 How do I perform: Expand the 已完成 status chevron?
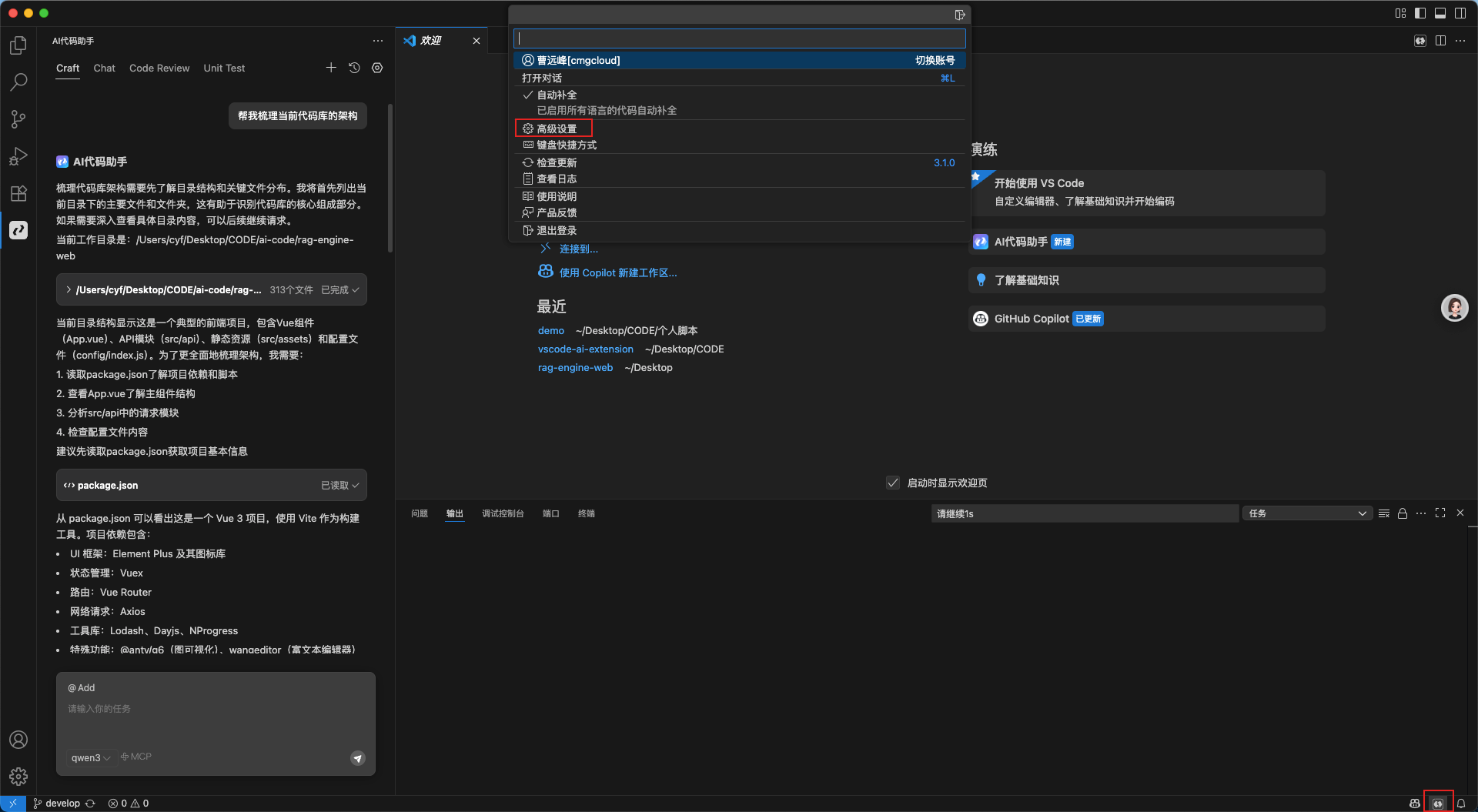click(x=356, y=290)
